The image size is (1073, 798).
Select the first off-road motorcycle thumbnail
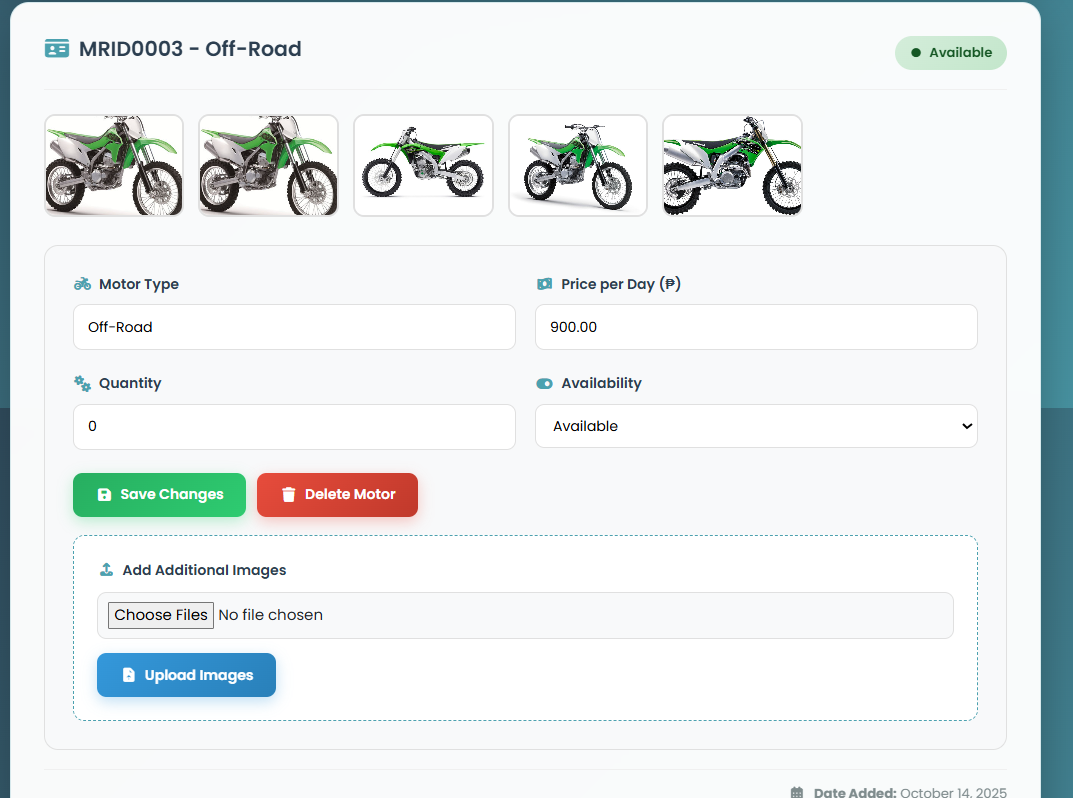(x=113, y=165)
